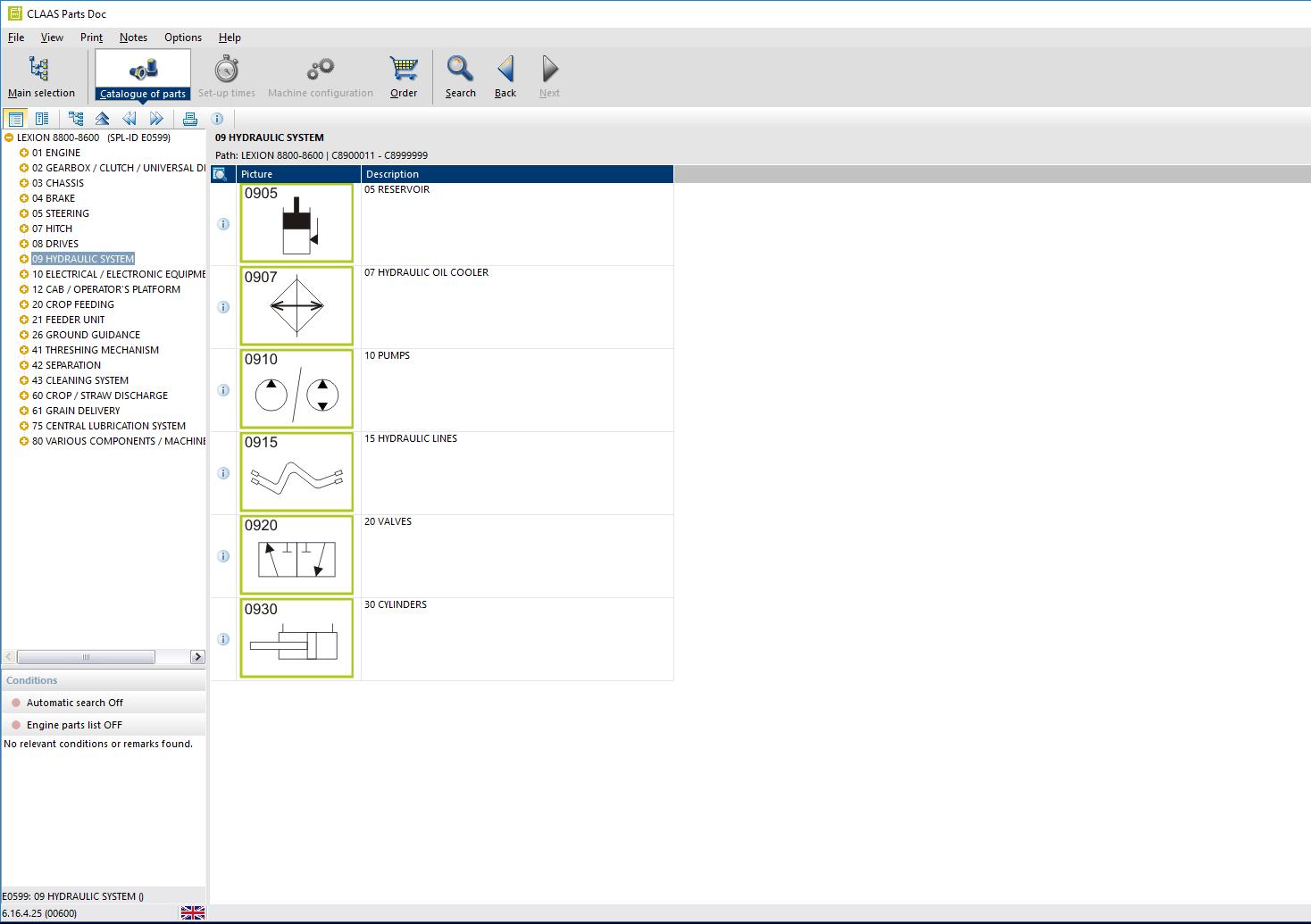Select 75 CENTRAL LUBRICATION SYSTEM in tree
This screenshot has height=924, width=1311.
(109, 426)
